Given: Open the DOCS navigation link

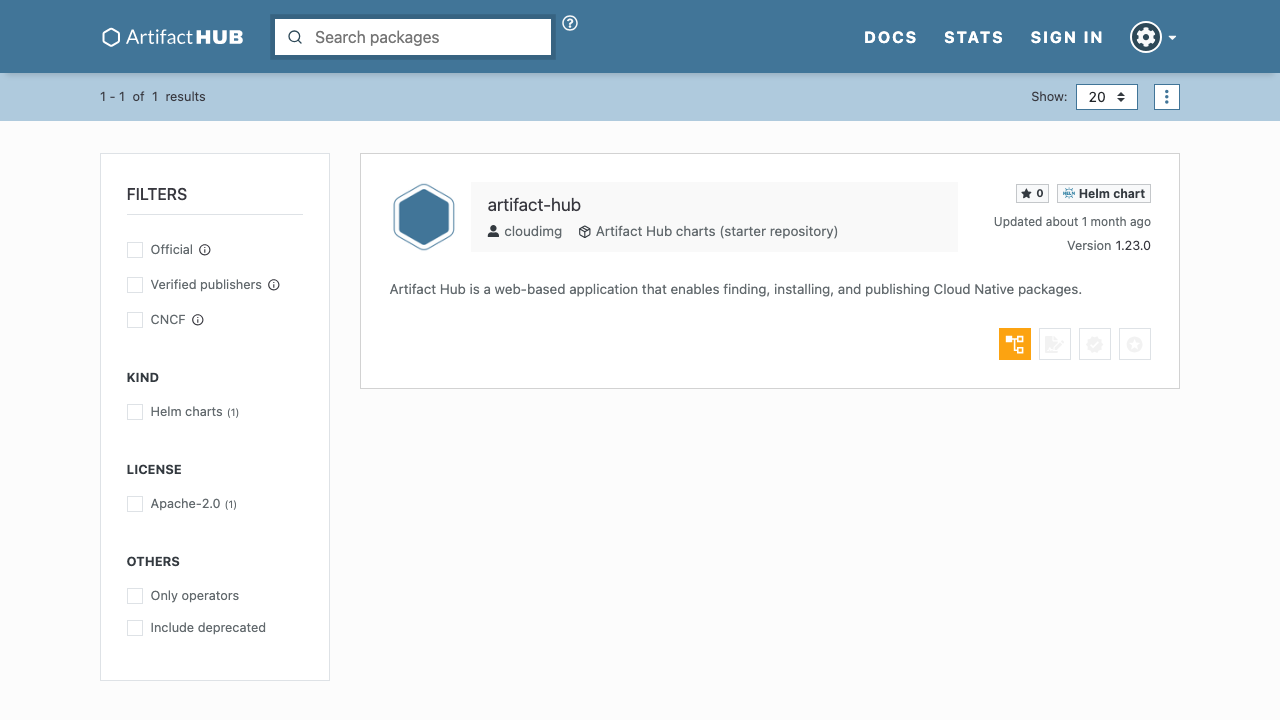Looking at the screenshot, I should pyautogui.click(x=891, y=37).
